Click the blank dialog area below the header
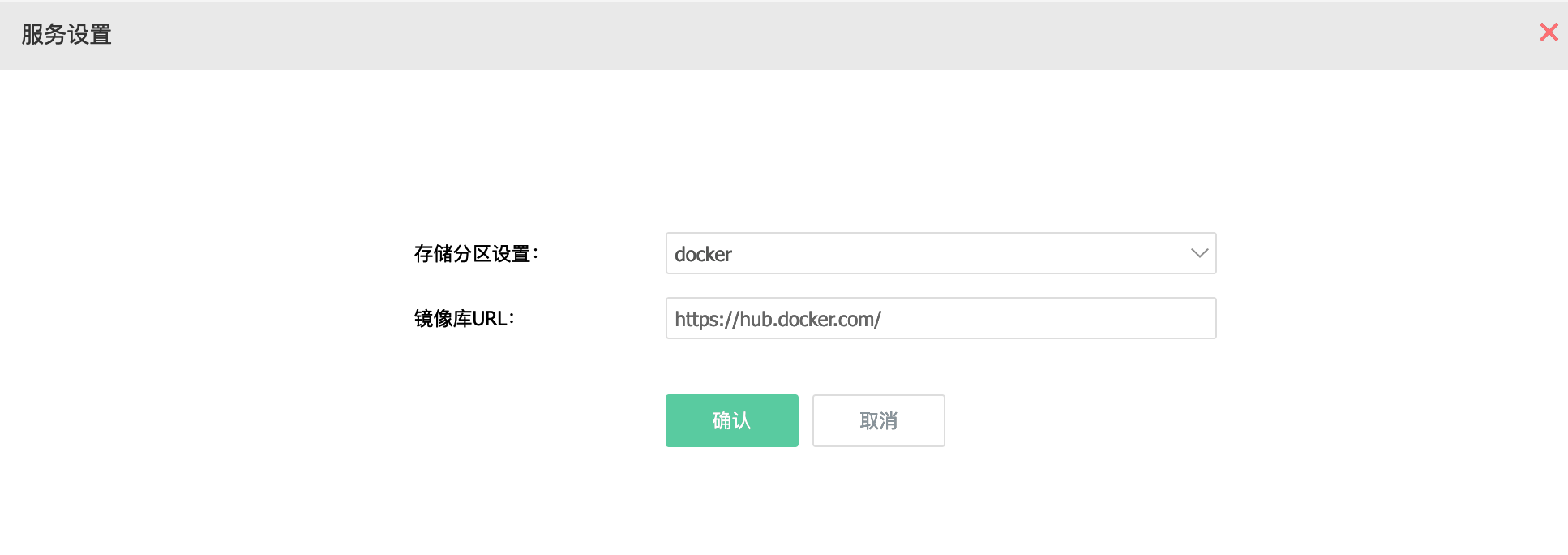Viewport: 1568px width, 555px height. (784, 146)
